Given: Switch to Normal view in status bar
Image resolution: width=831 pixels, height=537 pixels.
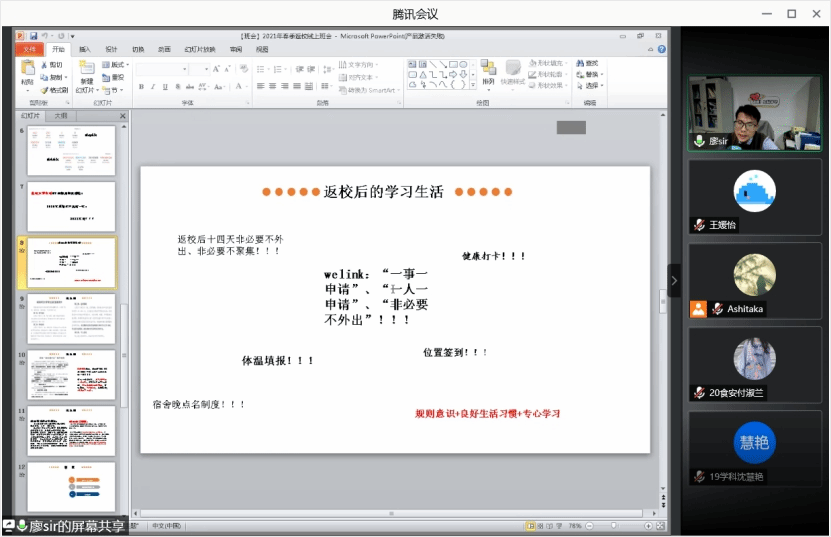Looking at the screenshot, I should tap(530, 526).
